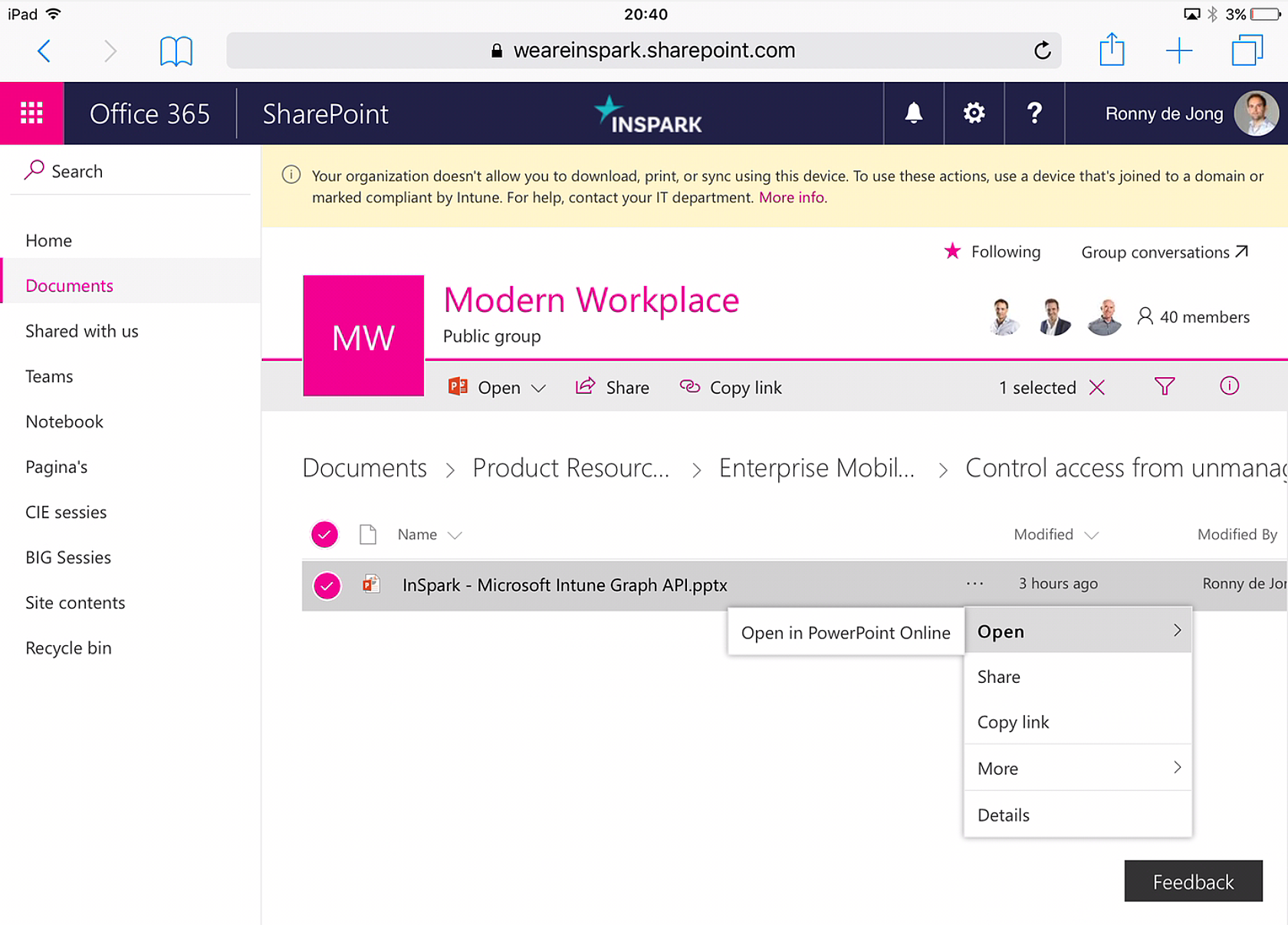Choose Open in PowerPoint Online
This screenshot has height=925, width=1288.
pyautogui.click(x=845, y=632)
